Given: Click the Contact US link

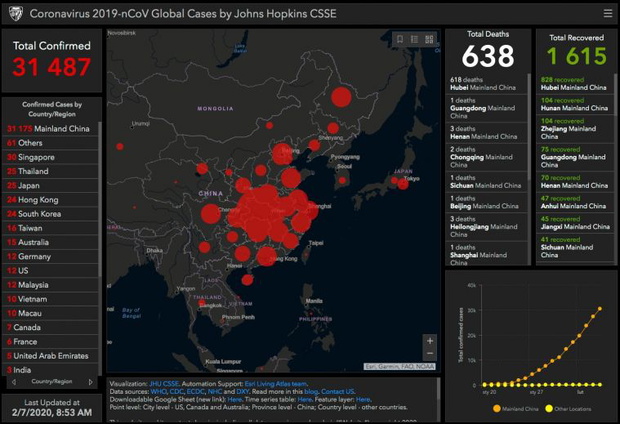Looking at the screenshot, I should coord(338,392).
